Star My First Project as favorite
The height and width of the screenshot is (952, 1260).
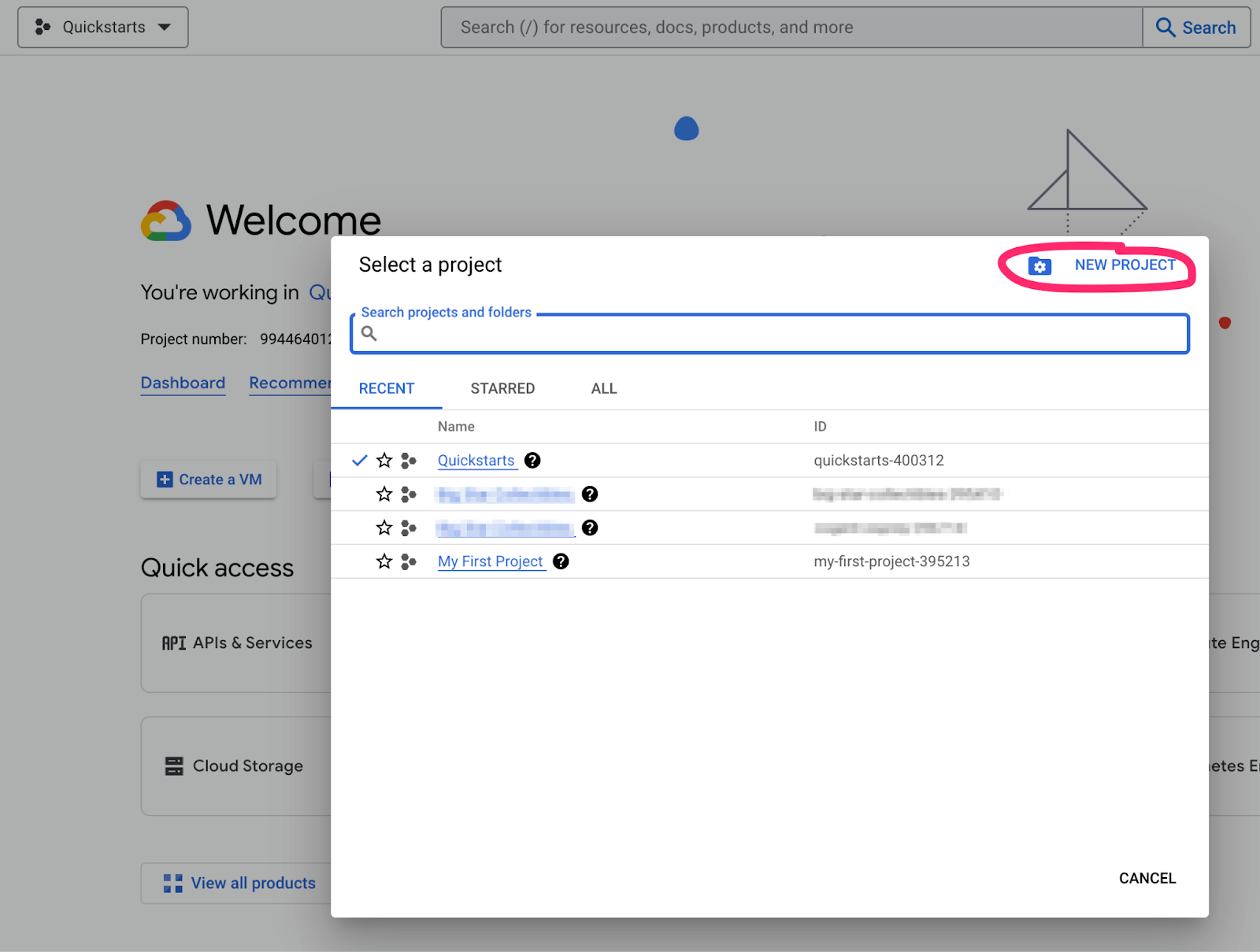[x=384, y=561]
